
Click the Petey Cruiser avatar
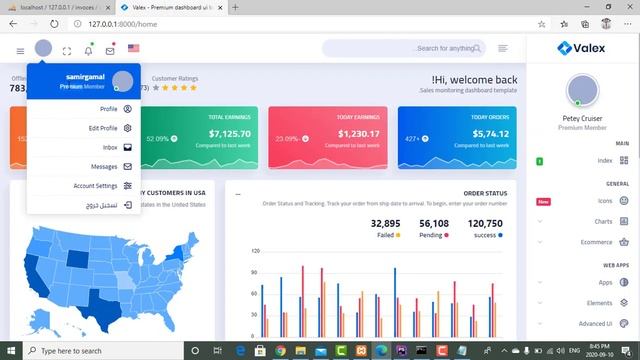coord(582,90)
